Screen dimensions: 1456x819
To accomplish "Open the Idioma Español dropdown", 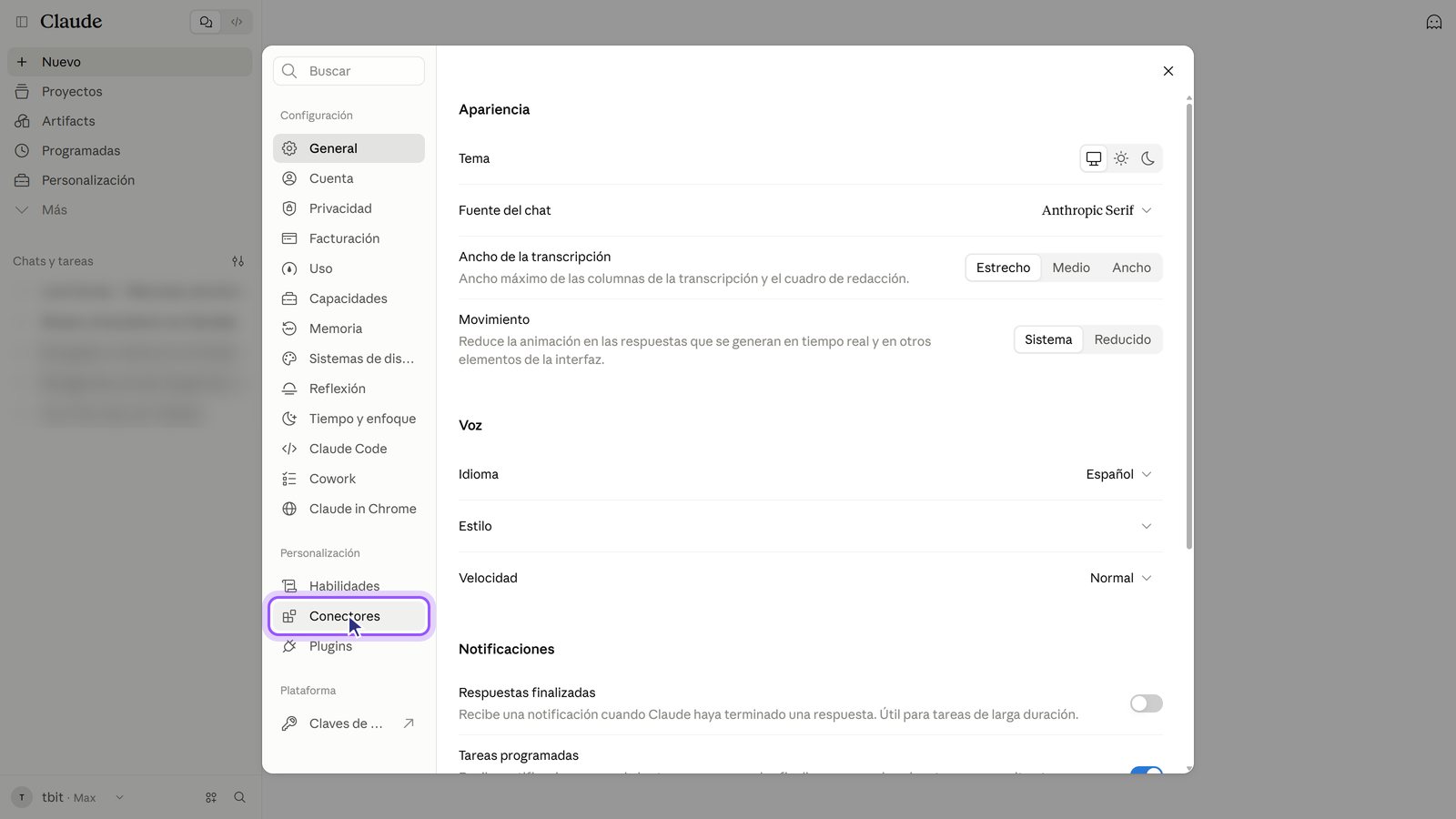I will (x=1118, y=474).
